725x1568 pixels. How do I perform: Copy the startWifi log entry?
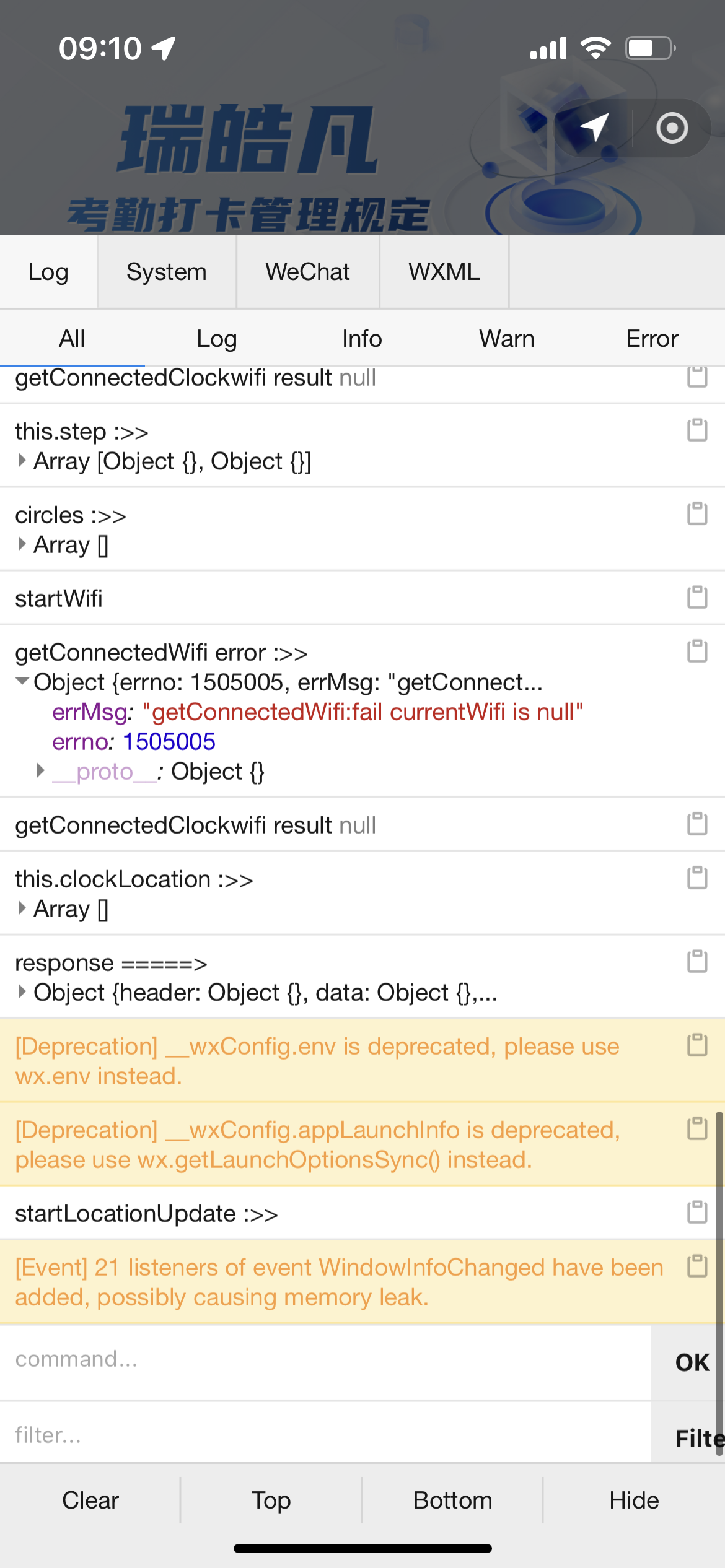pos(697,598)
